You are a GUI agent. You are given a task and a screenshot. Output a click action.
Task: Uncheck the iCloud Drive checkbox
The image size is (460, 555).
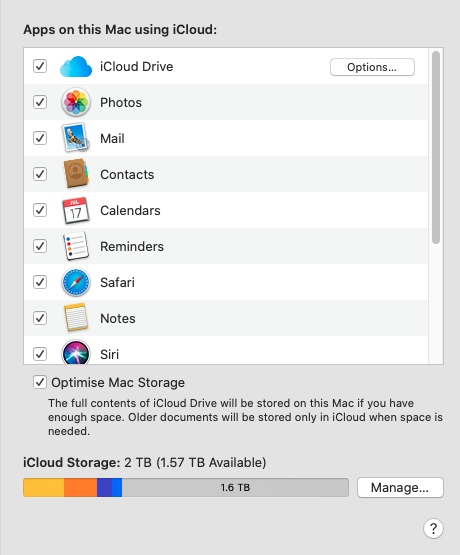click(40, 66)
